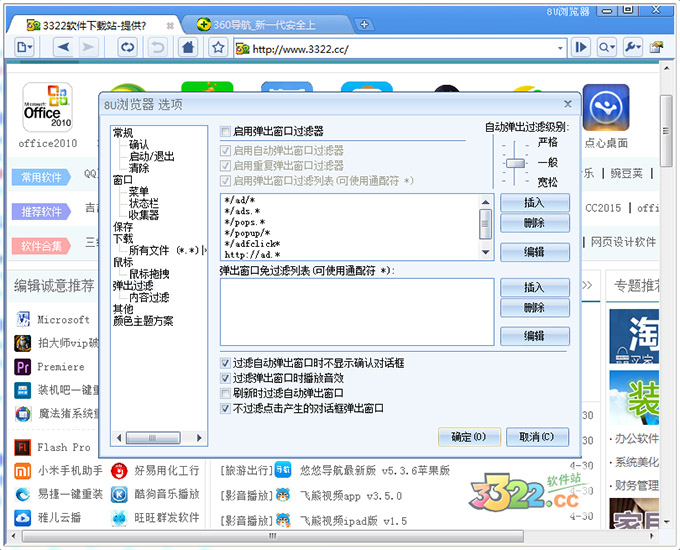This screenshot has height=550, width=680.
Task: Click the go/play button beside address bar
Action: (581, 47)
